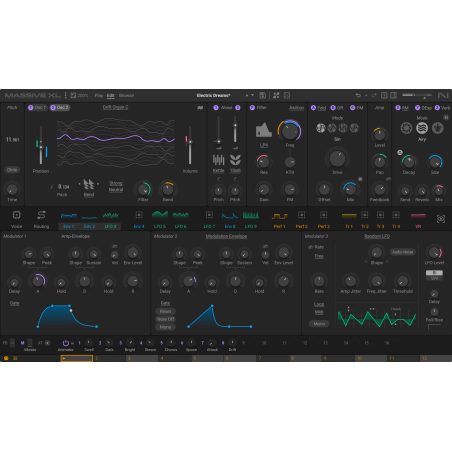This screenshot has height=452, width=452.
Task: Select the Env 2 modulator tab
Action: [89, 226]
